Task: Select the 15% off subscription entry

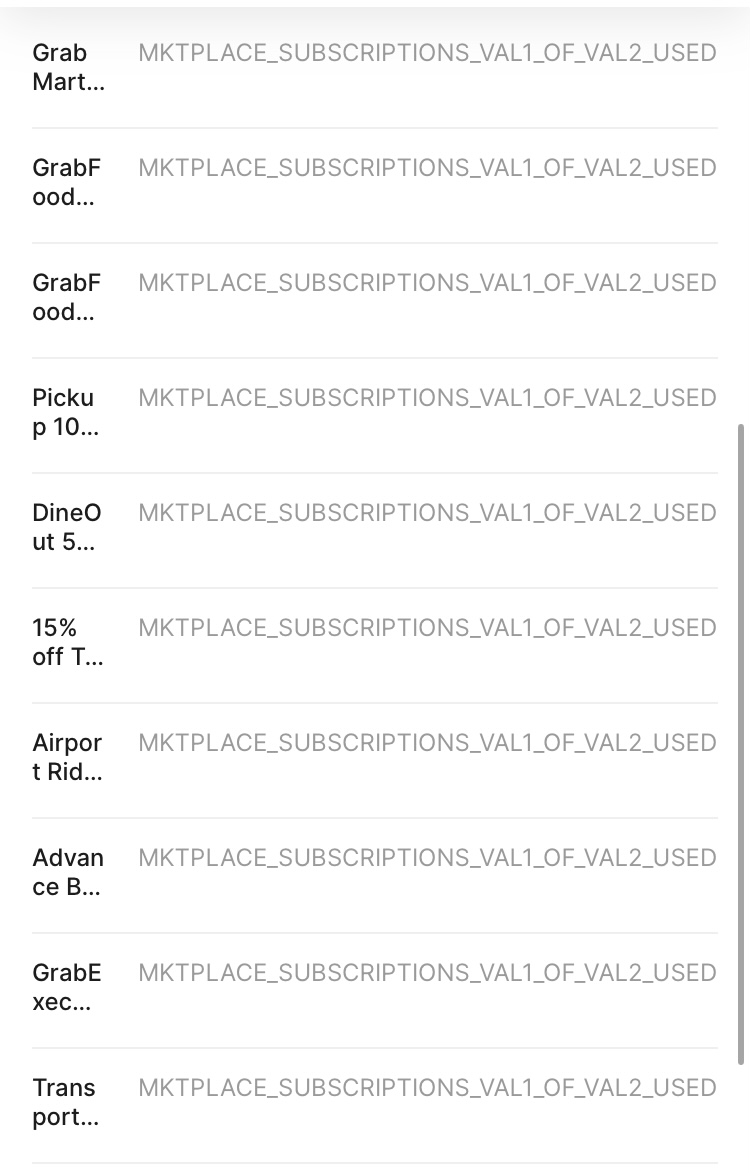Action: click(67, 643)
